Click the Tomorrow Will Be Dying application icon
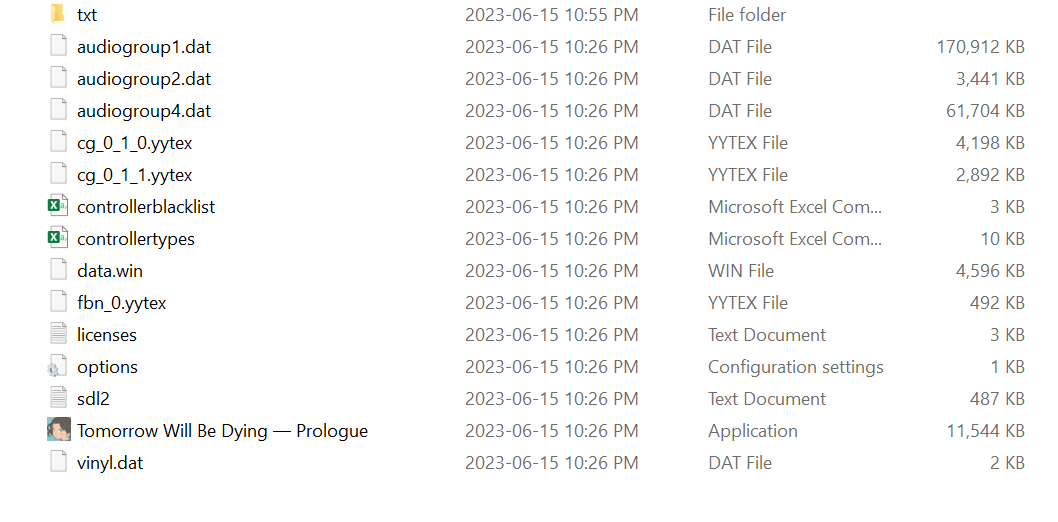1058x522 pixels. click(x=58, y=430)
